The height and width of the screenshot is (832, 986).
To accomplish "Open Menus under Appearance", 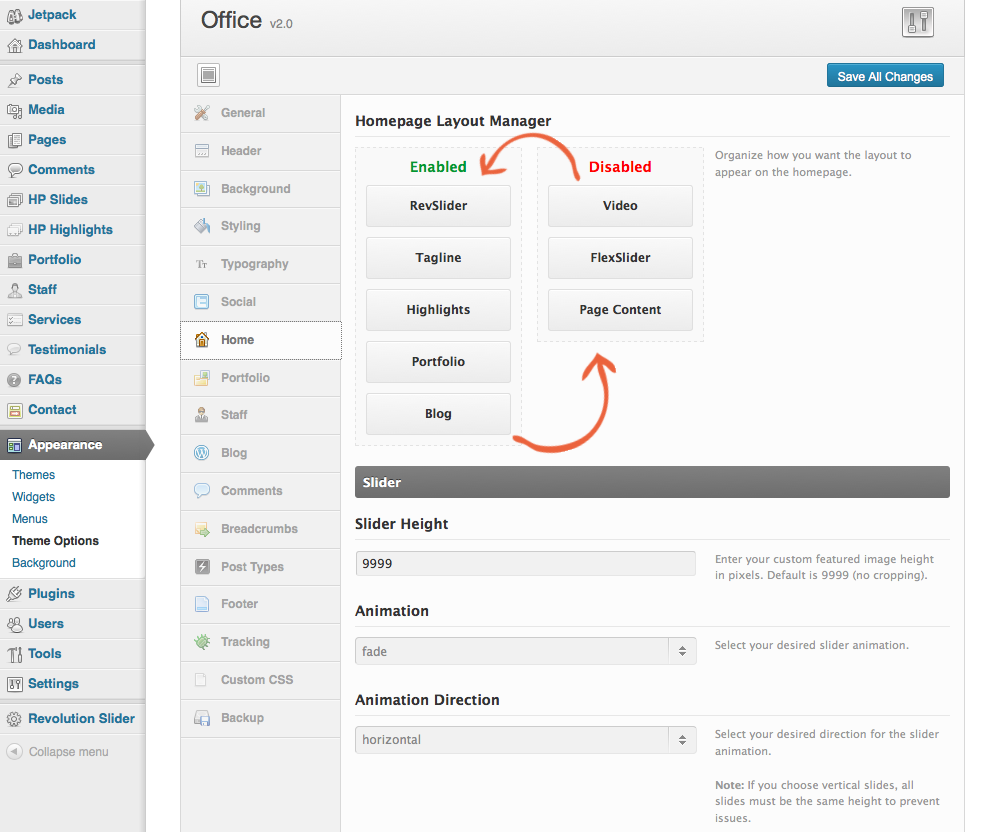I will pyautogui.click(x=30, y=519).
